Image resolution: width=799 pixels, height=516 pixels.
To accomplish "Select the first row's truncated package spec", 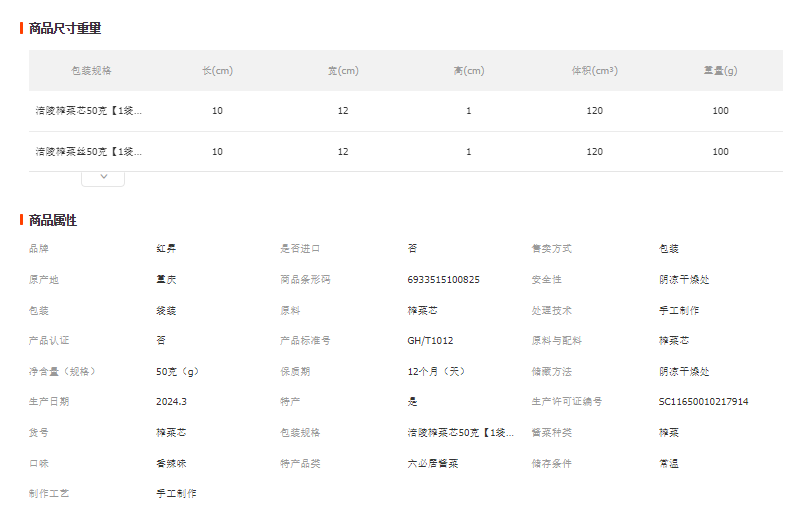I will click(x=89, y=111).
